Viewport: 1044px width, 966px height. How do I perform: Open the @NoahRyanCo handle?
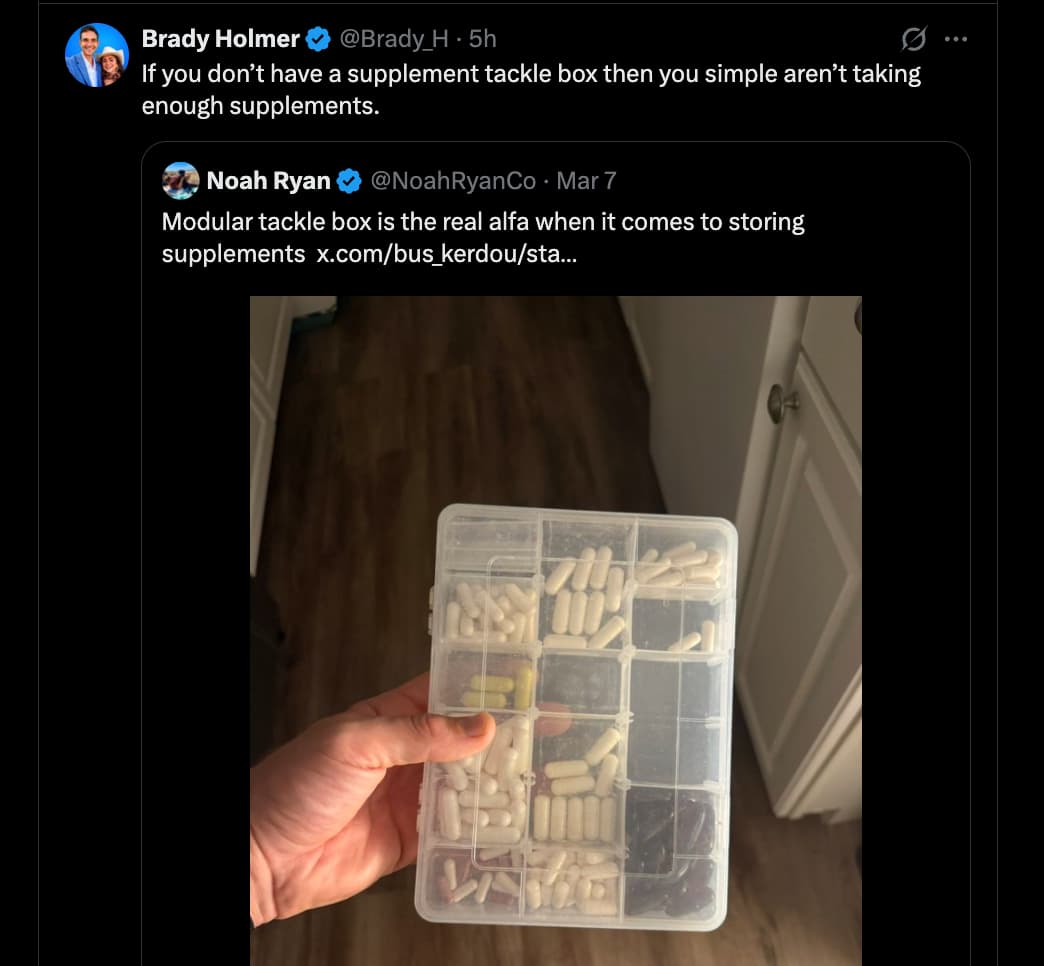coord(453,181)
